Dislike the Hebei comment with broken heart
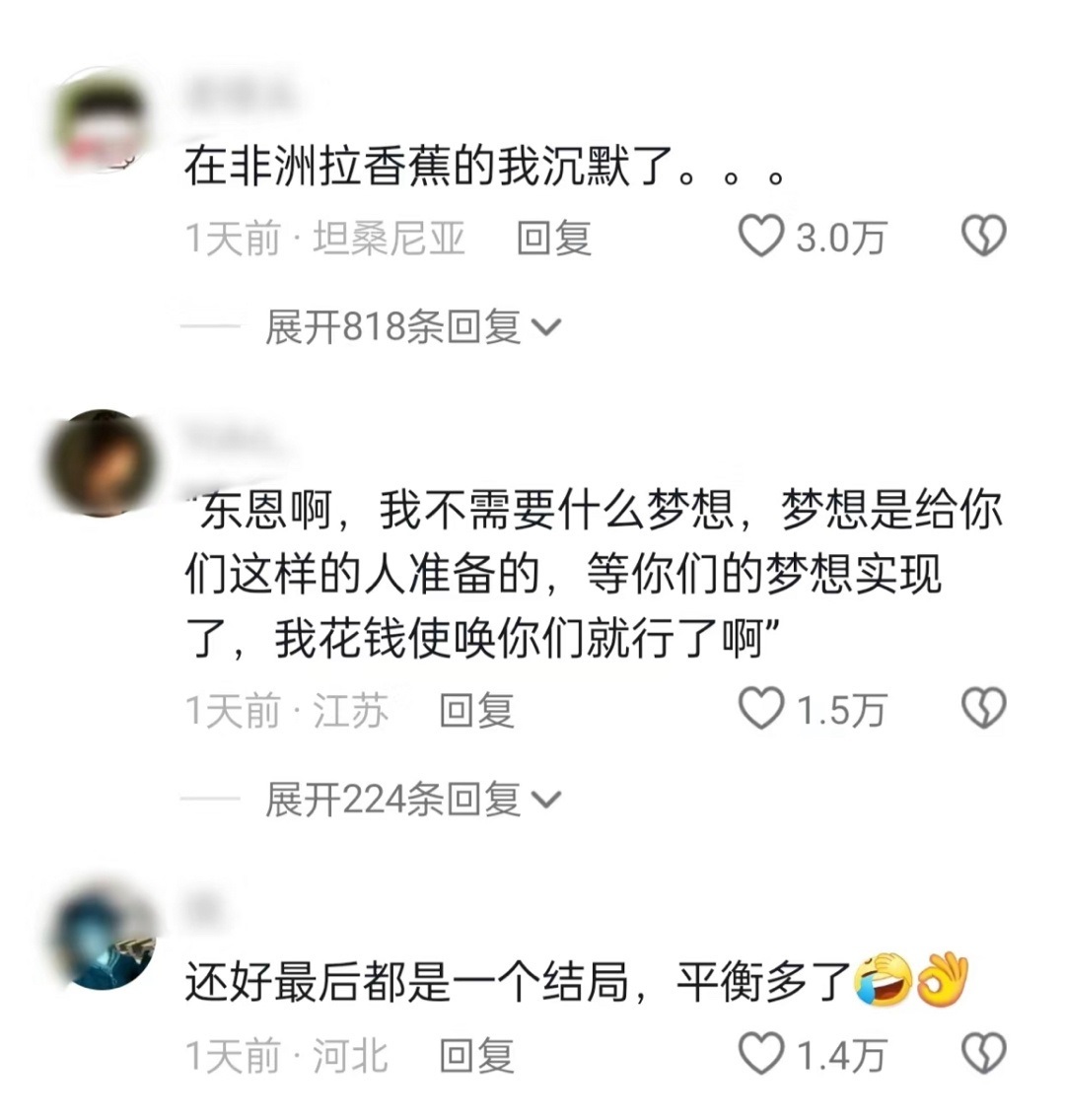This screenshot has height=1120, width=1065. [x=984, y=1054]
